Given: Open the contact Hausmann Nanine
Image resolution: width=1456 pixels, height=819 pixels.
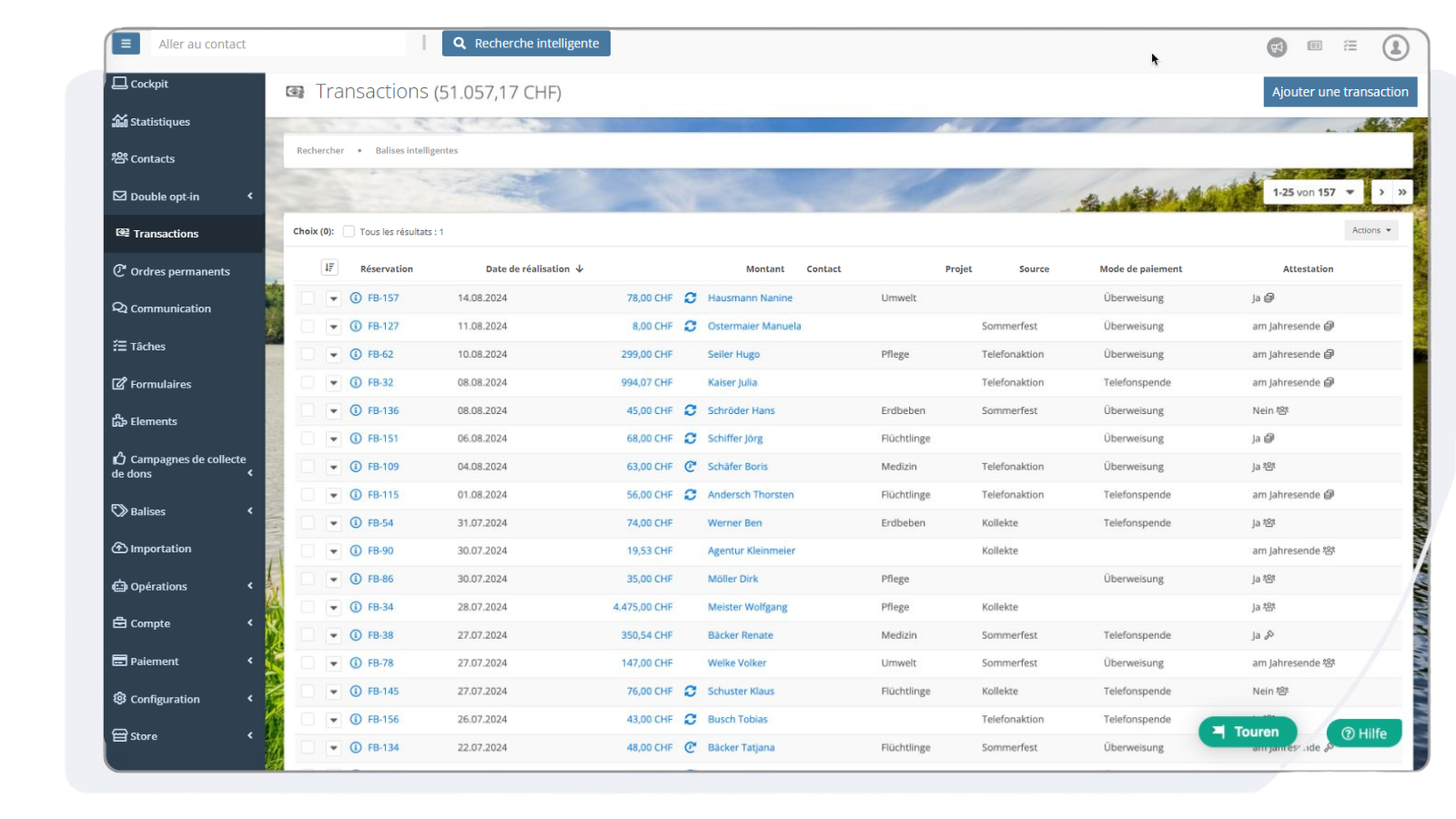Looking at the screenshot, I should coord(750,298).
